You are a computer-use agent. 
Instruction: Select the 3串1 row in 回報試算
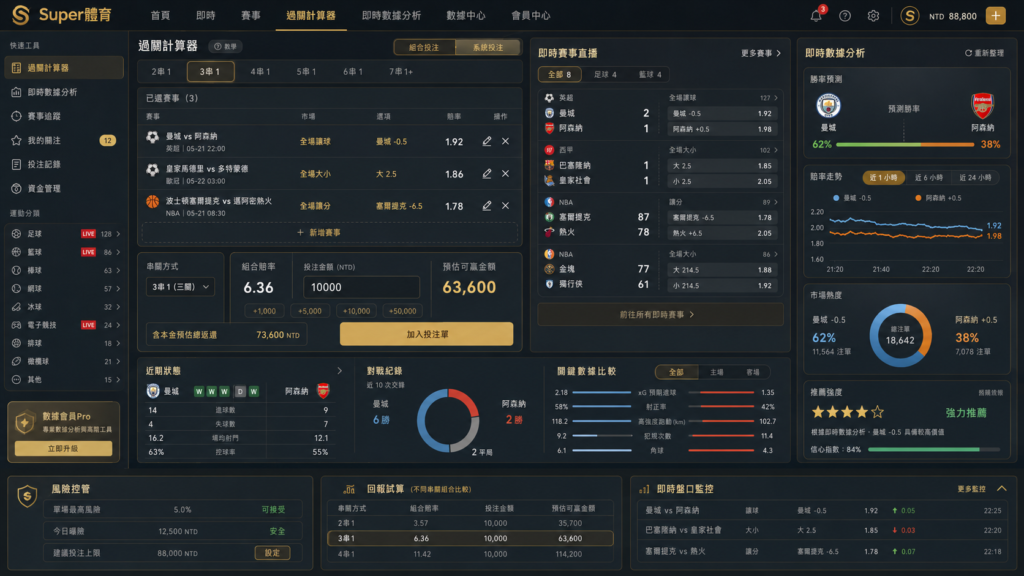470,539
